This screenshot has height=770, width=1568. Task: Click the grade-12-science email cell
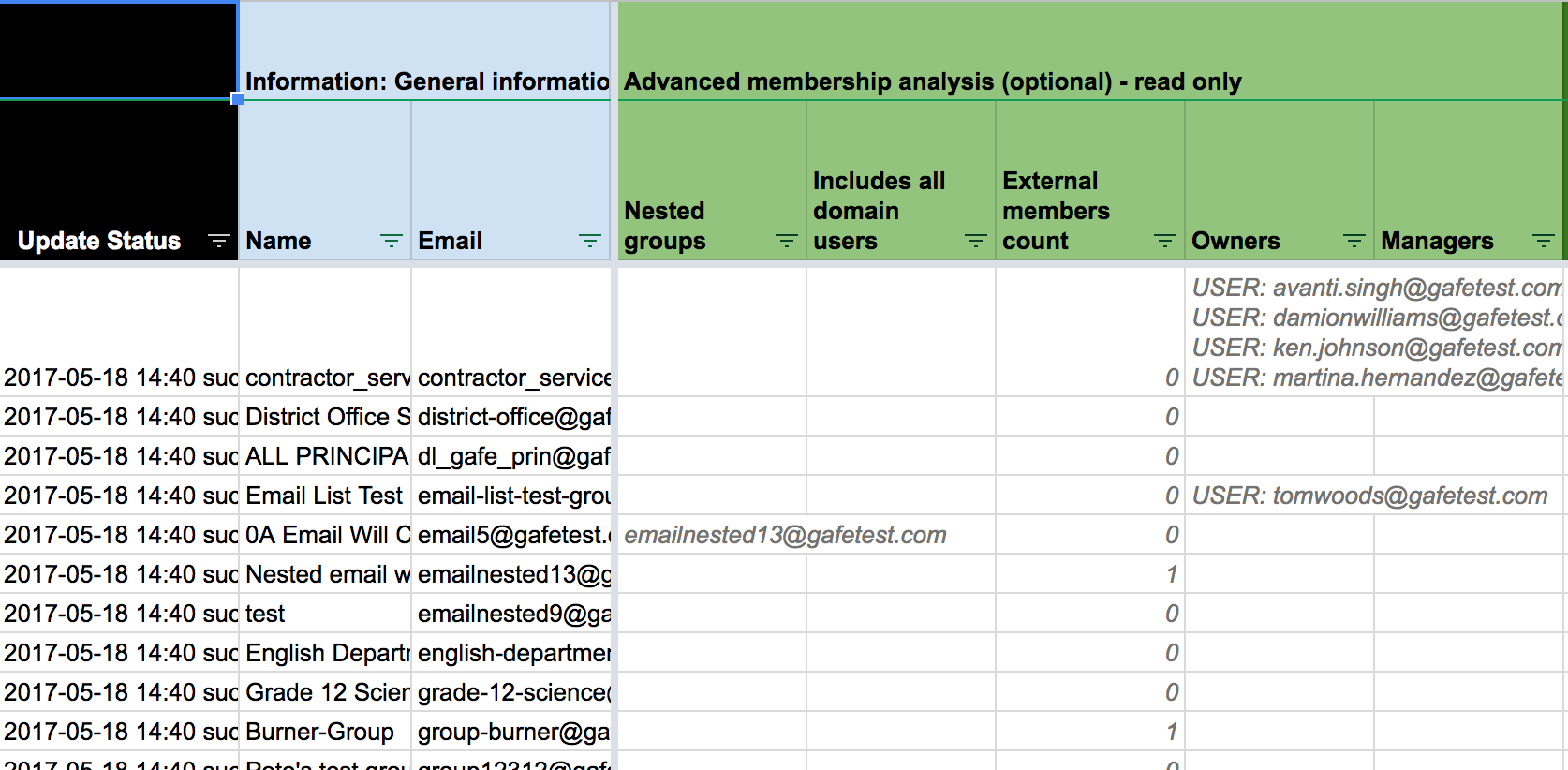tap(511, 692)
